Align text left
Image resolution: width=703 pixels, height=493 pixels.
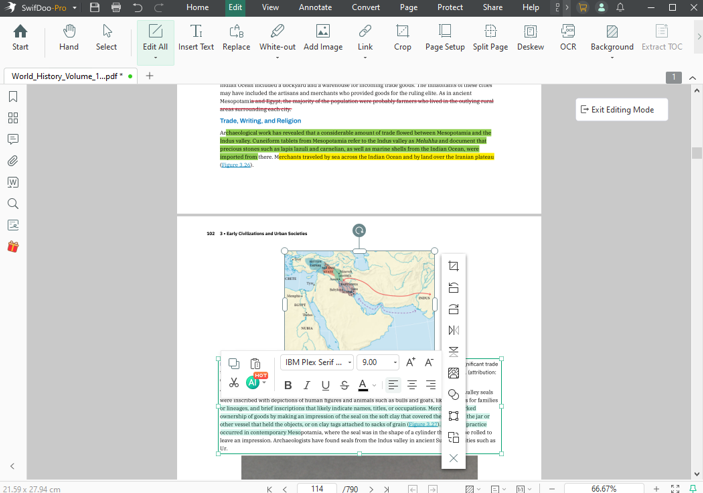(393, 385)
